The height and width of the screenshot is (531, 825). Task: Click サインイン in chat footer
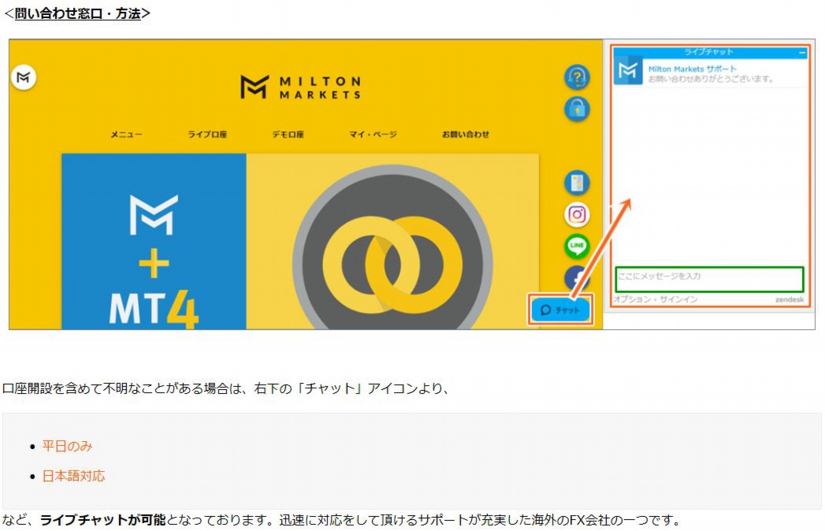679,299
